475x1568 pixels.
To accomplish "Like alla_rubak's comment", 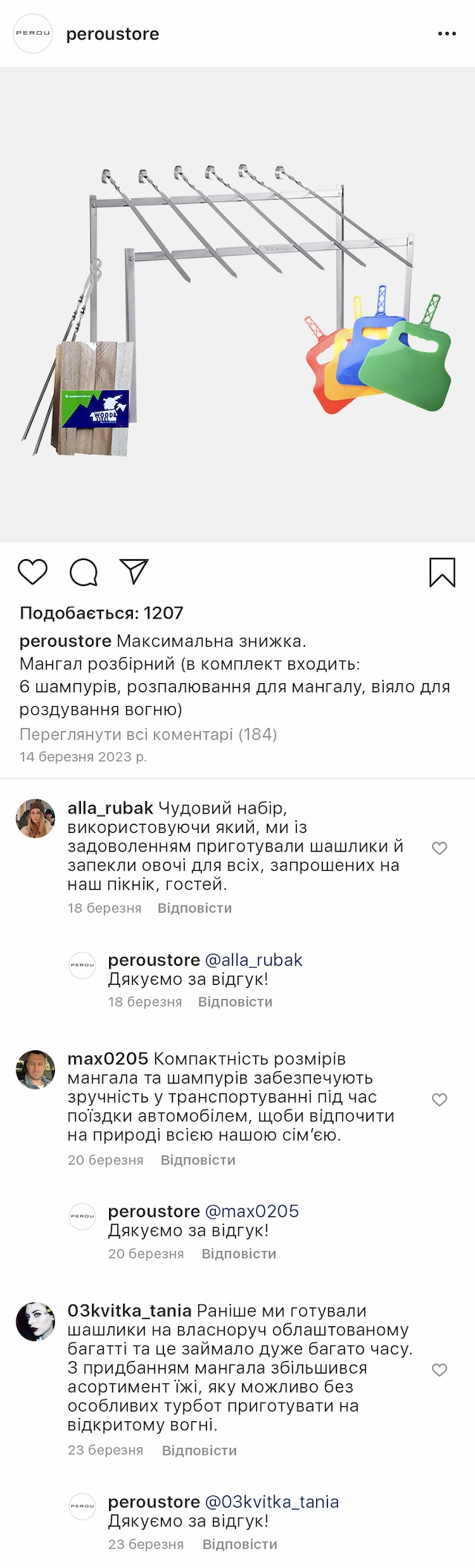I will coord(439,848).
